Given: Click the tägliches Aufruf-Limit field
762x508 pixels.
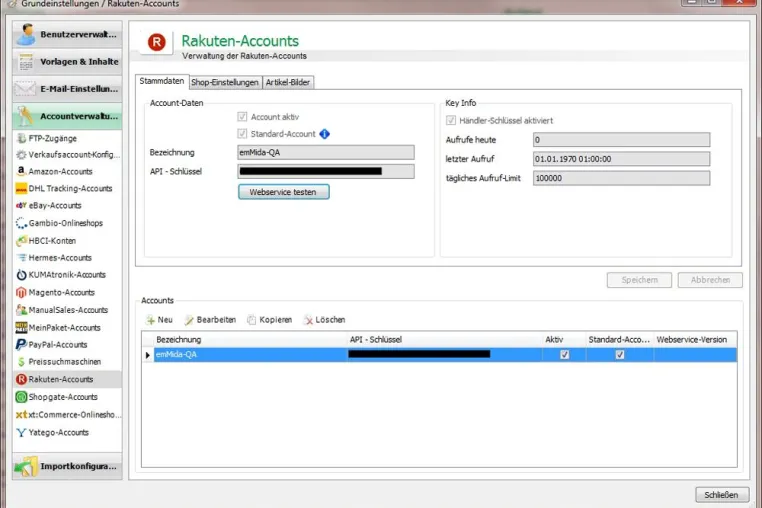Looking at the screenshot, I should pos(621,178).
